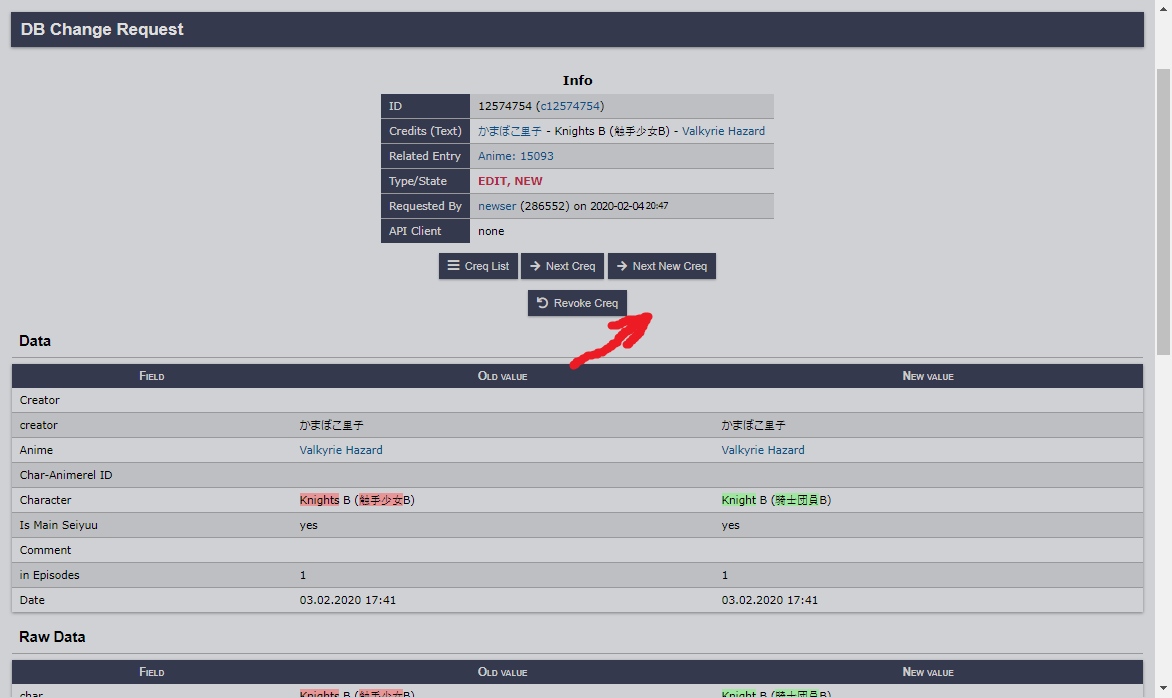Click the DB Change Request title bar
Screen dimensions: 1172x698
pyautogui.click(x=577, y=29)
